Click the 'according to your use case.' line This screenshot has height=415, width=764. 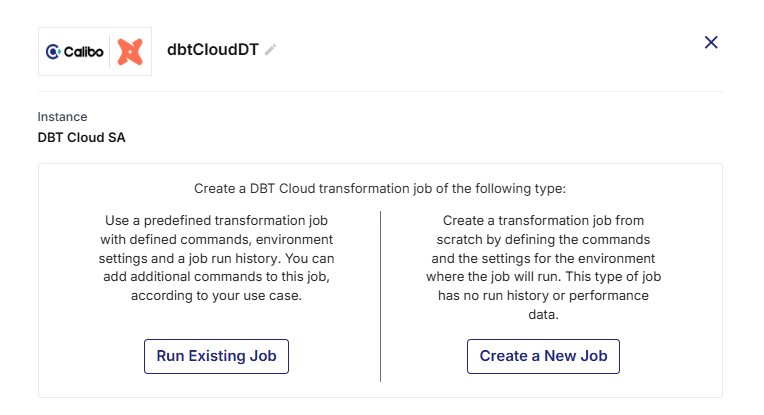pos(216,296)
